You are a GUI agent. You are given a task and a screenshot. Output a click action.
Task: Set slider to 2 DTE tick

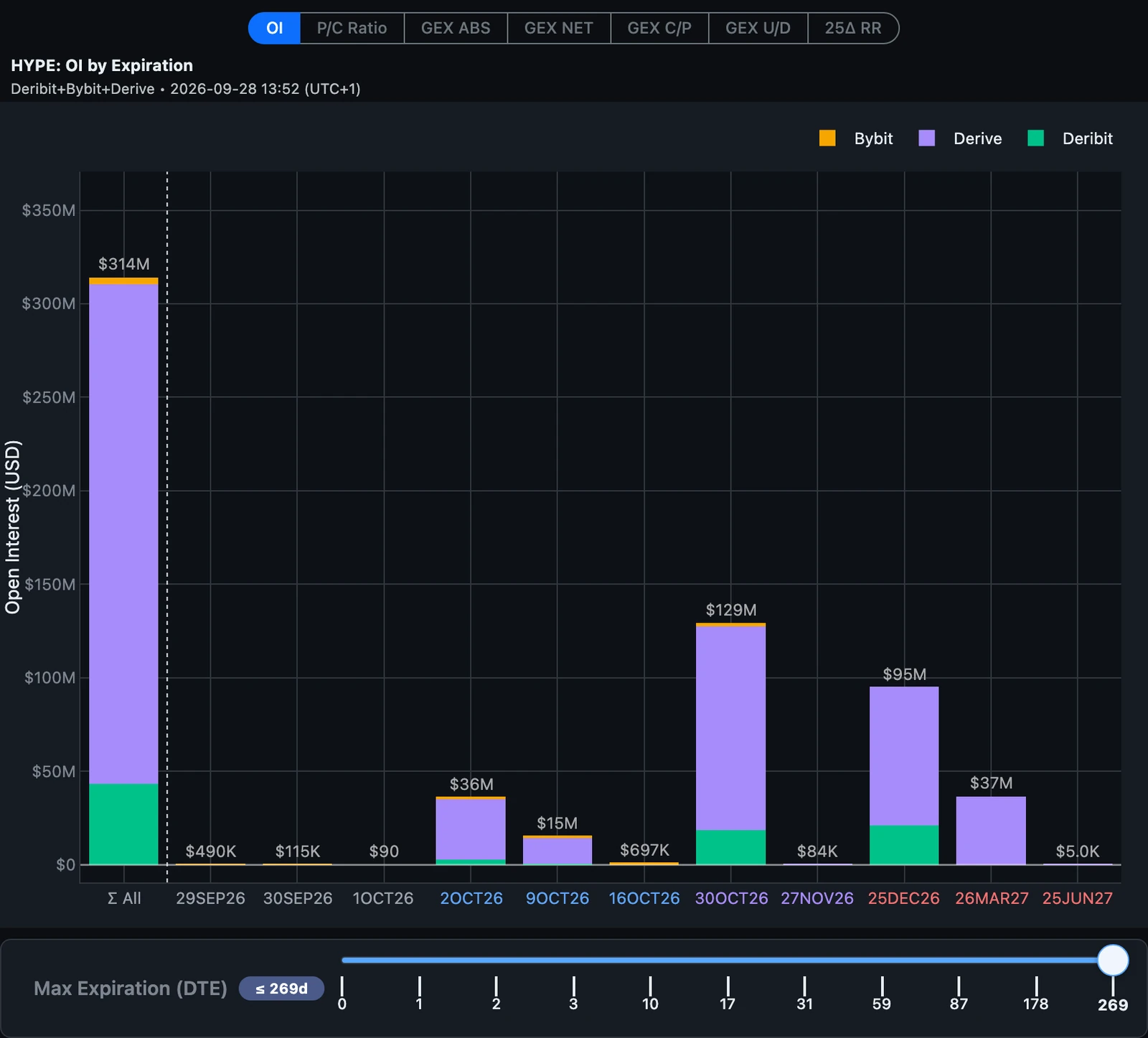497,993
